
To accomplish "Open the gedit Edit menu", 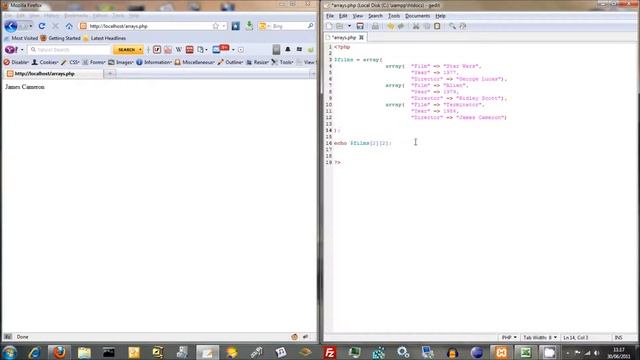I will tap(343, 16).
